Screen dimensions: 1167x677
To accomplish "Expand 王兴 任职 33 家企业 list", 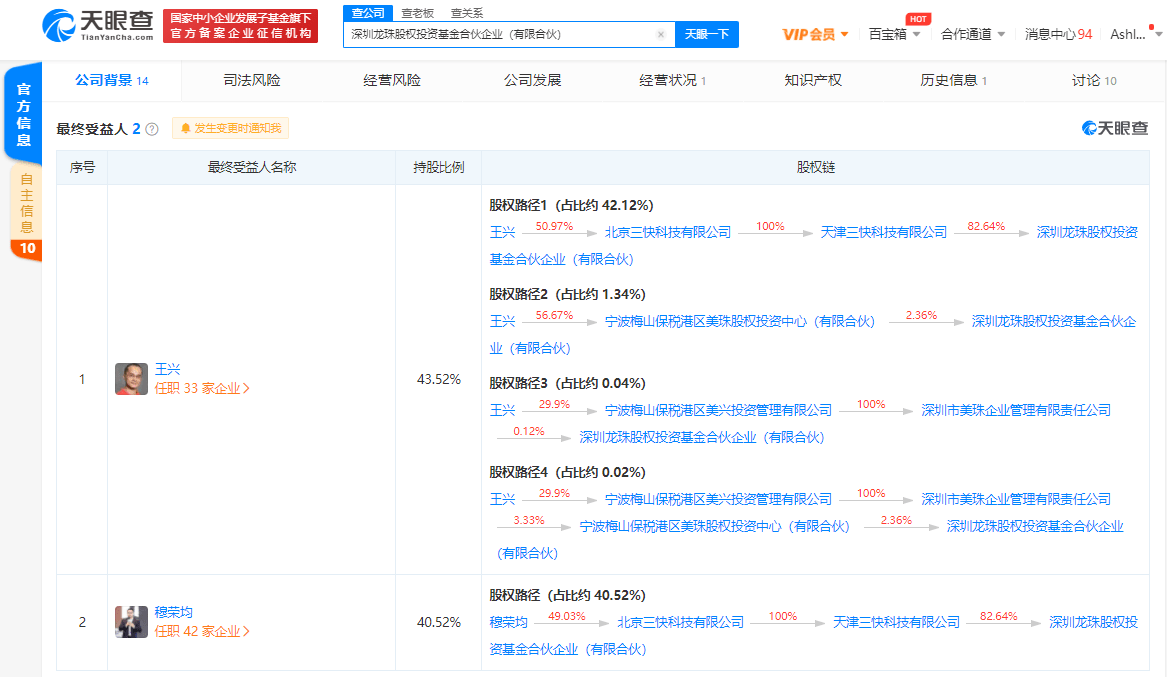I will point(202,388).
